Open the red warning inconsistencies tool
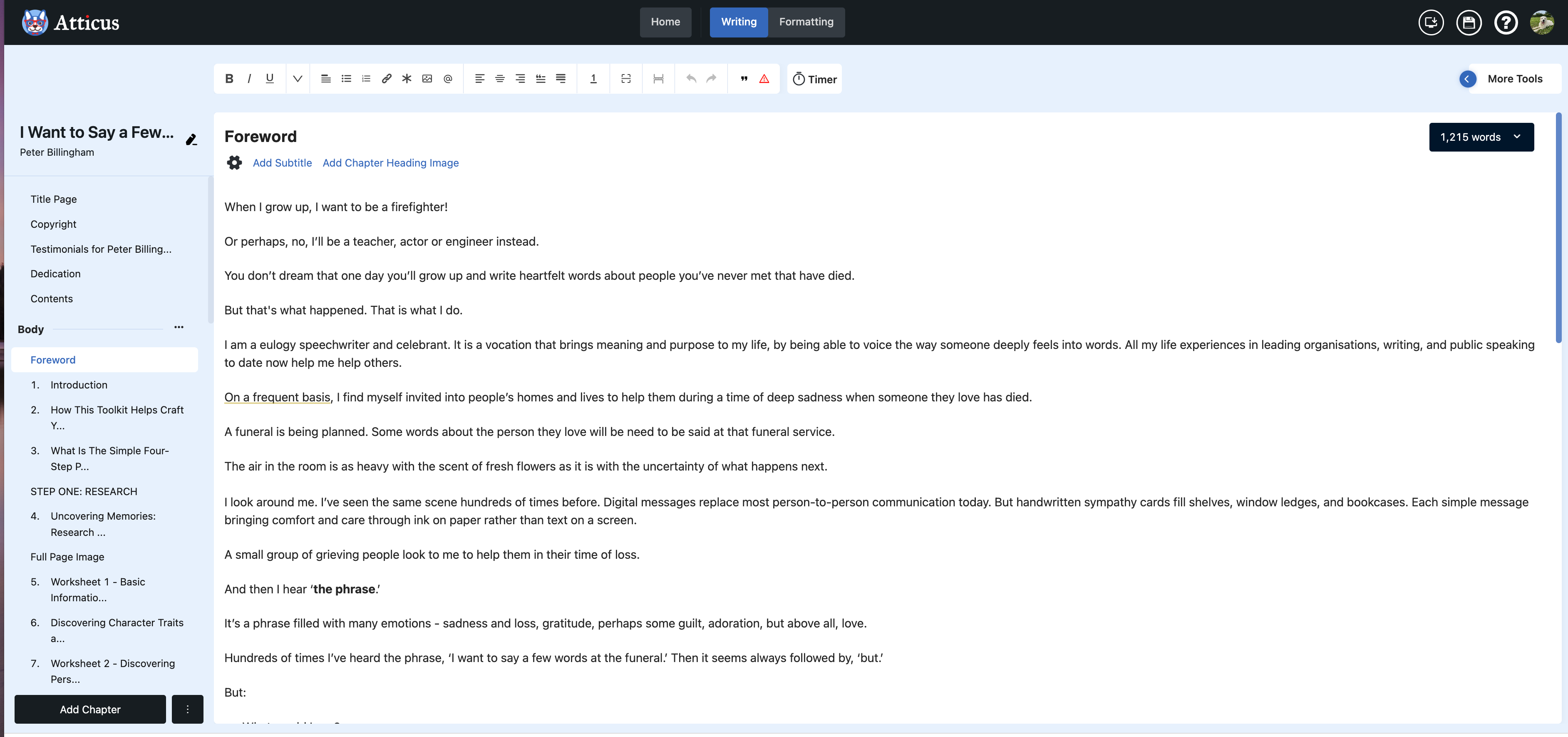1568x737 pixels. click(x=764, y=79)
